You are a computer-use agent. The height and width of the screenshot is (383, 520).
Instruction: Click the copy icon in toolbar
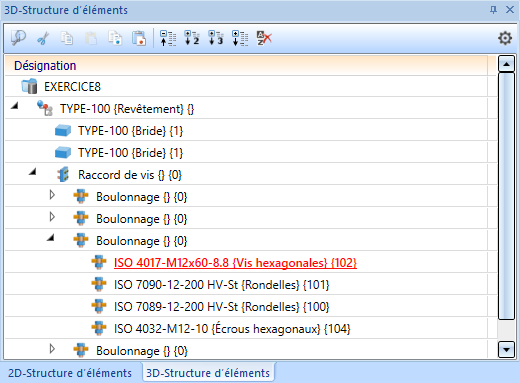[67, 38]
